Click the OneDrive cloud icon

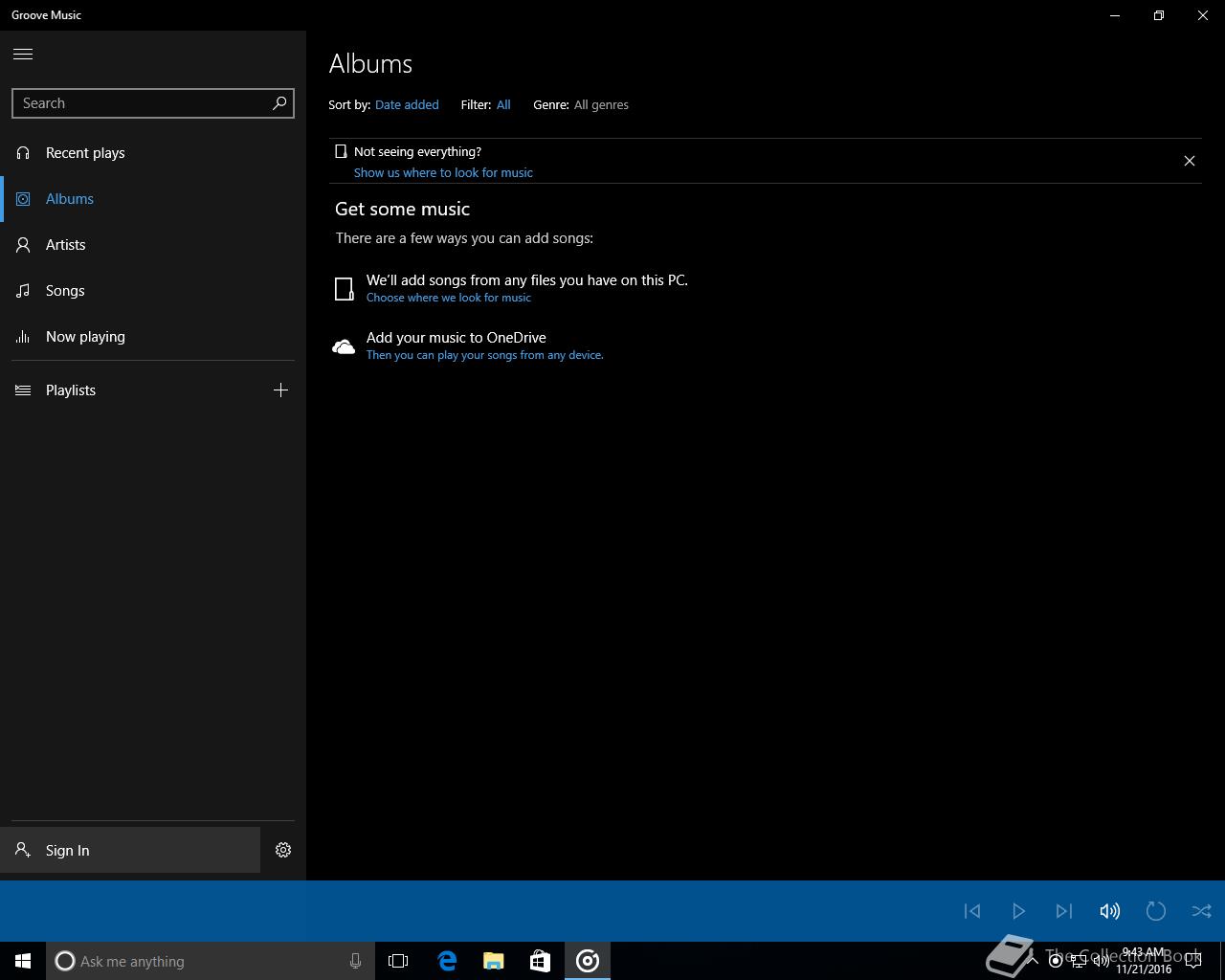[344, 346]
